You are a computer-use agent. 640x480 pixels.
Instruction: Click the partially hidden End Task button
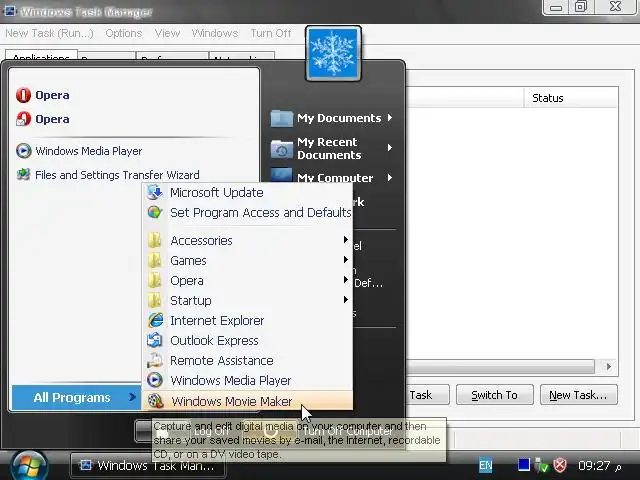[427, 395]
